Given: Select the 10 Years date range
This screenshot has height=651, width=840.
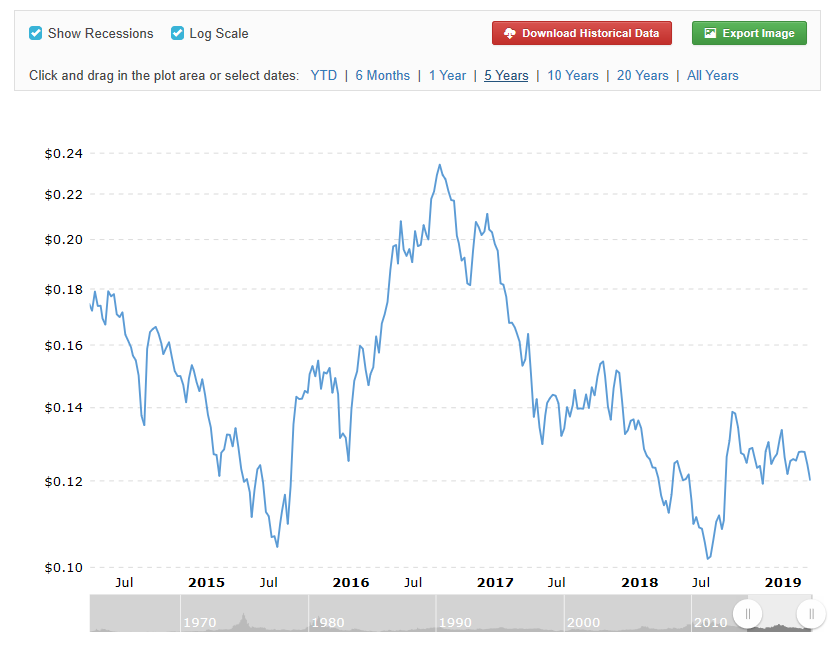Looking at the screenshot, I should click(x=572, y=74).
